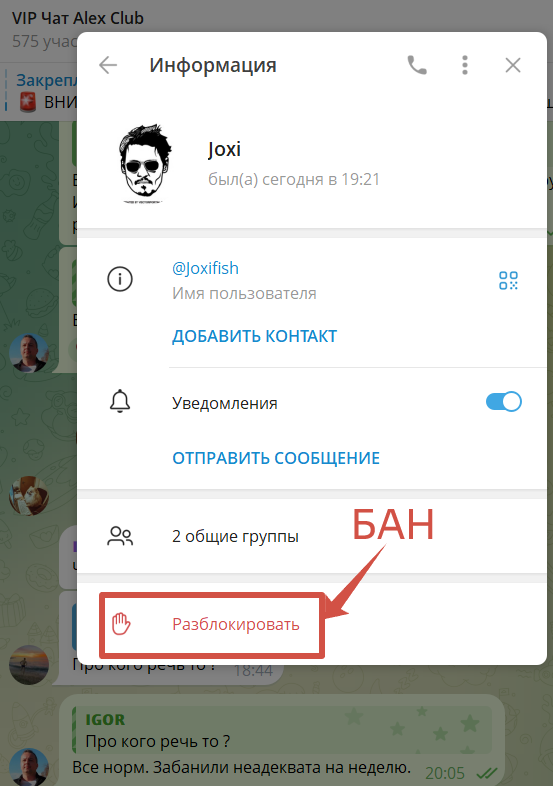
Task: Click ОТПРАВИТЬ СООБЩЕНИЕ button
Action: pyautogui.click(x=276, y=458)
